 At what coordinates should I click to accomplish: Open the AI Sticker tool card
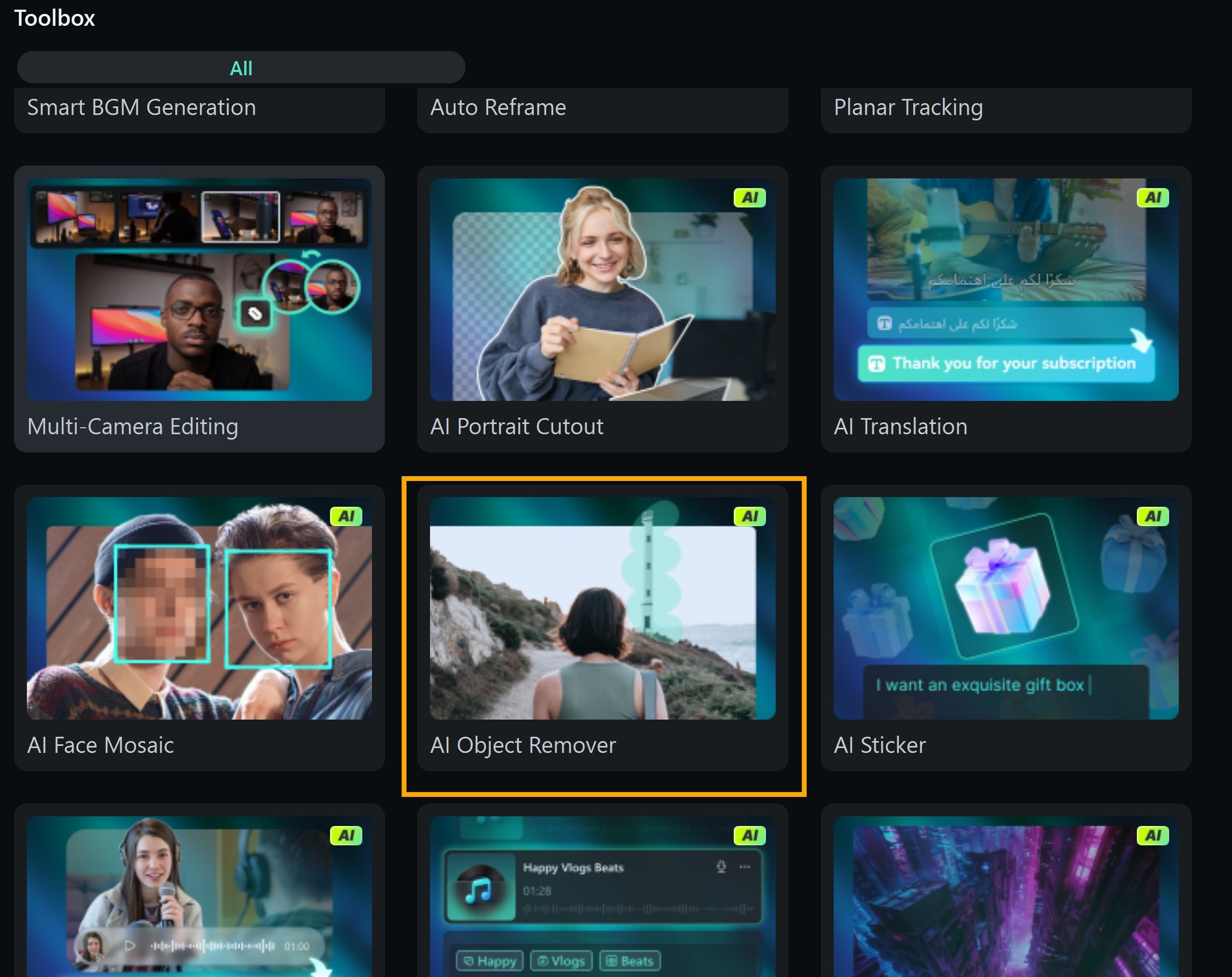(x=1005, y=627)
